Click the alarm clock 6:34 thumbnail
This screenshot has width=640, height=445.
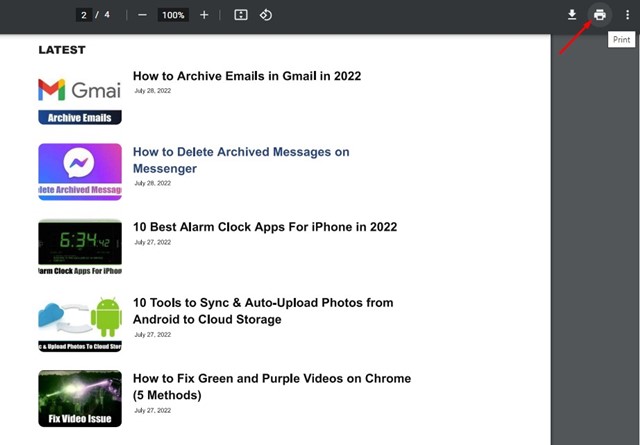pos(80,248)
